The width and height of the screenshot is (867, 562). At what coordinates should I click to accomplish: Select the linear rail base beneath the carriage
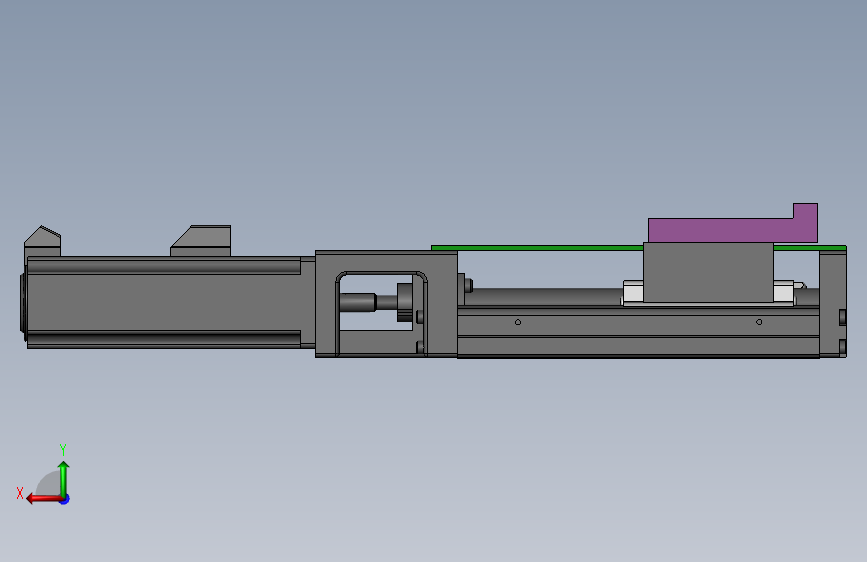[638, 332]
